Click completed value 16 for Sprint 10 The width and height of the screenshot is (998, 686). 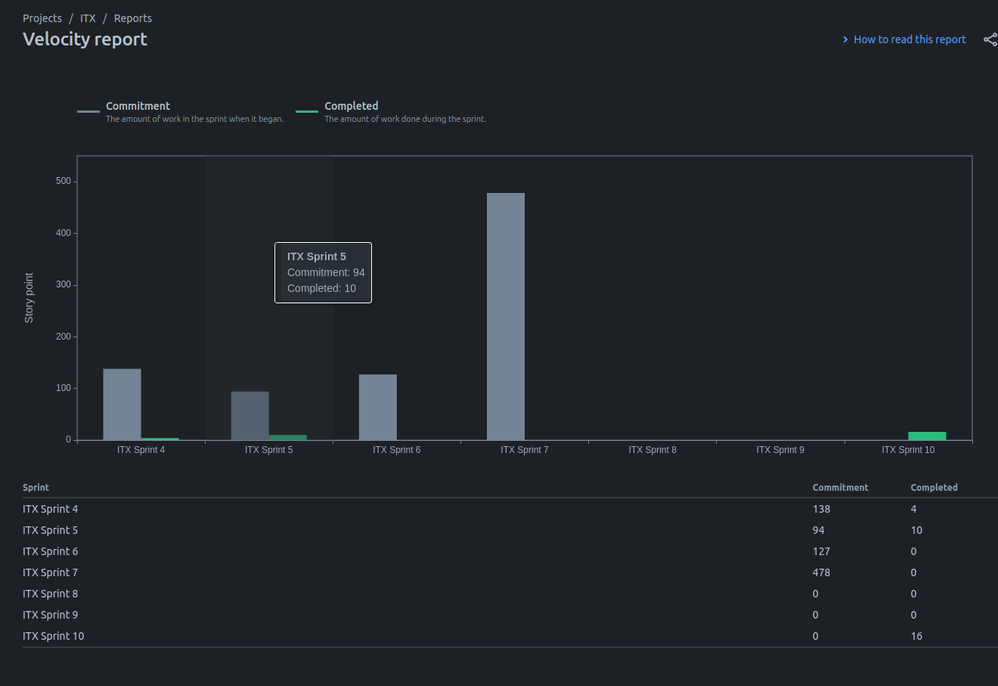point(917,636)
